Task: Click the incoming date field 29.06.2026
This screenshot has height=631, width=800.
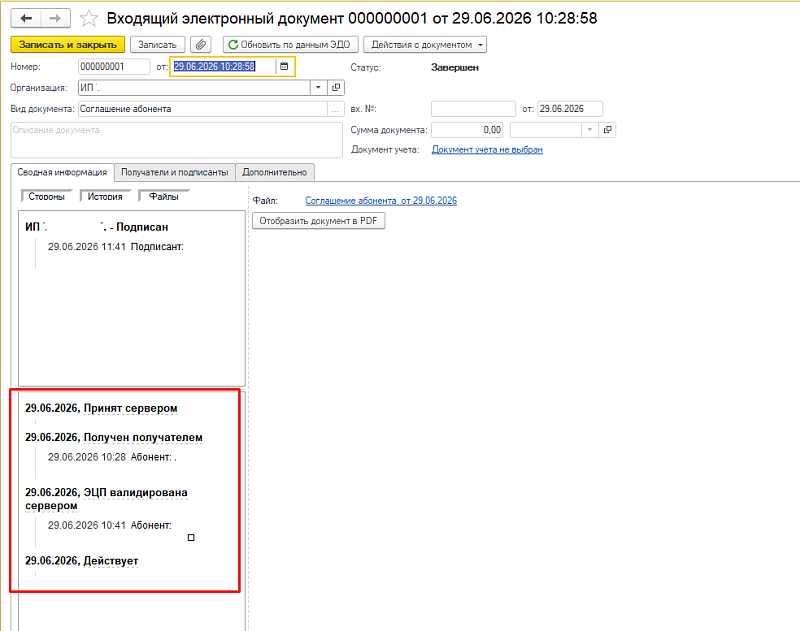Action: coord(570,109)
